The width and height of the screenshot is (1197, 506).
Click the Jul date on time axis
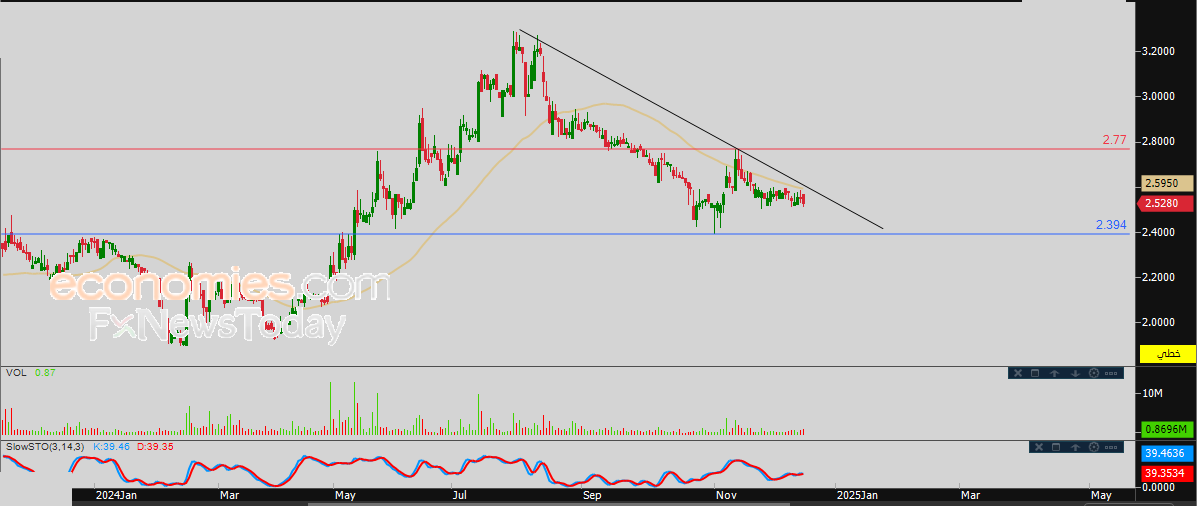[459, 495]
